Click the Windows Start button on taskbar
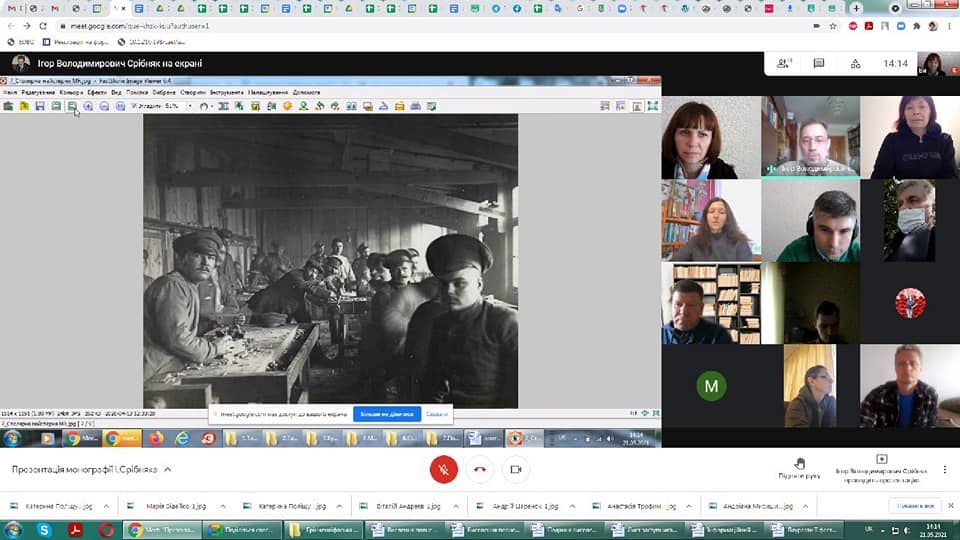 tap(14, 529)
